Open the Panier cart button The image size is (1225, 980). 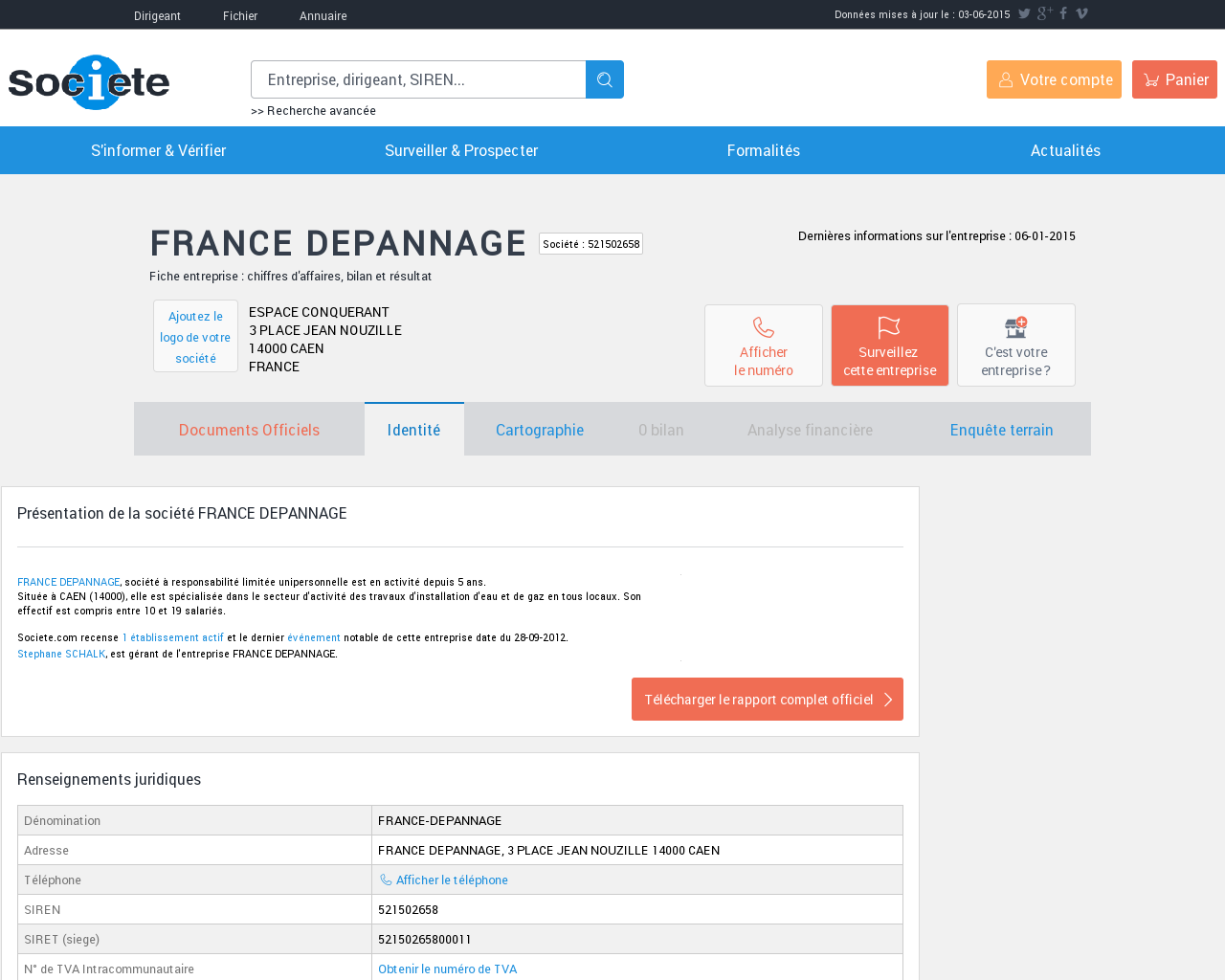(x=1174, y=79)
